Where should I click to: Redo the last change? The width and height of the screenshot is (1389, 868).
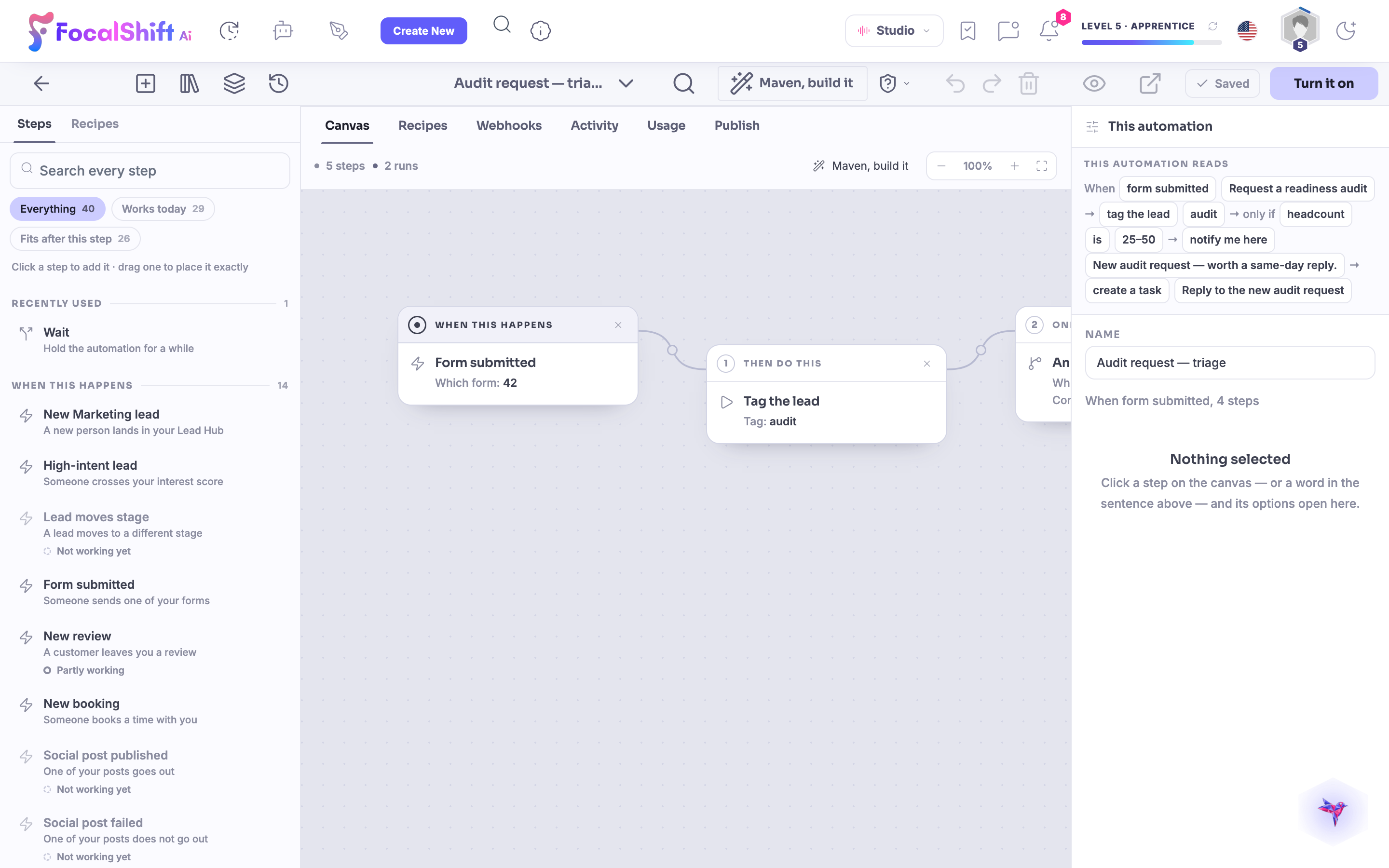pyautogui.click(x=992, y=84)
